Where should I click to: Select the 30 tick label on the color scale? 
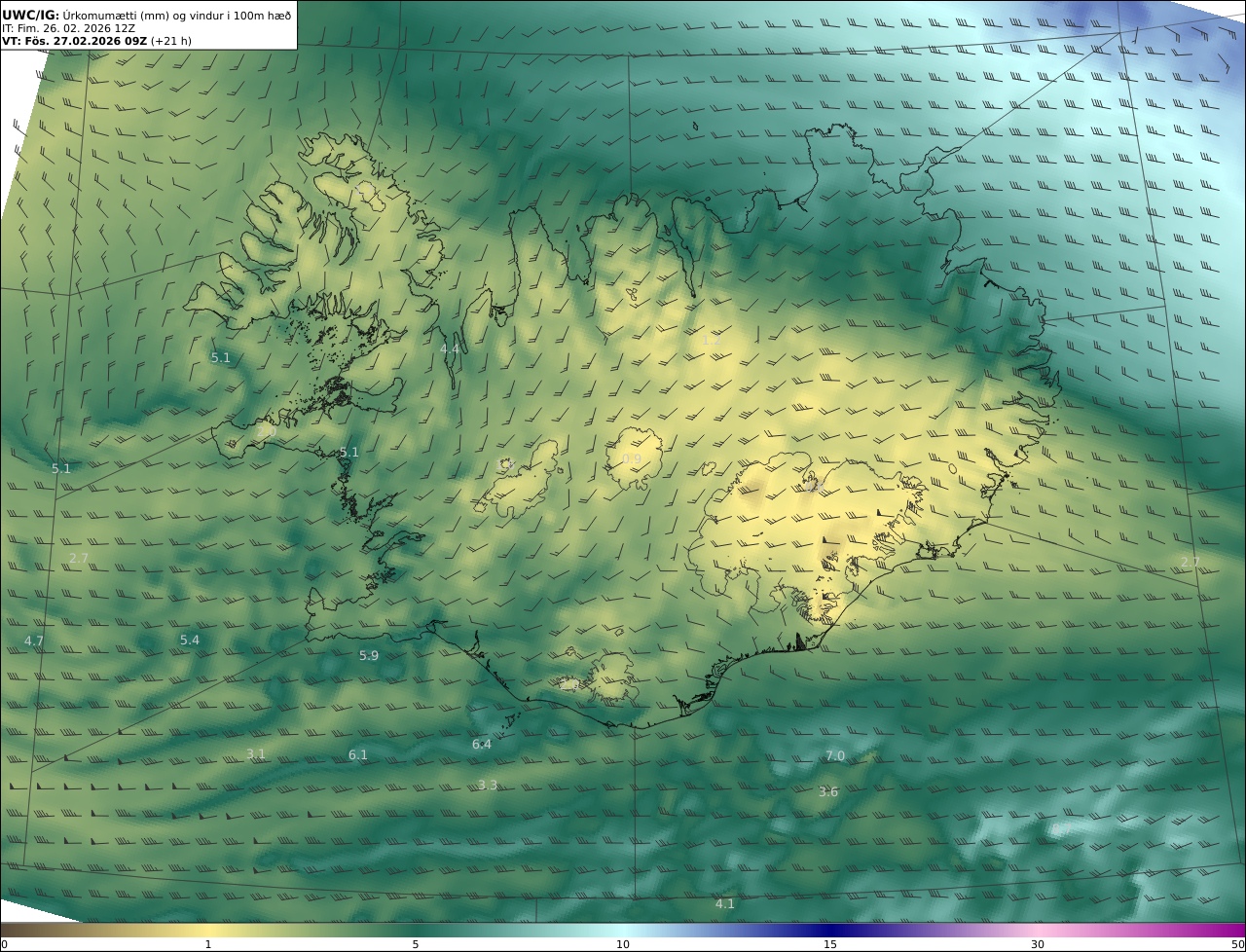point(1038,944)
